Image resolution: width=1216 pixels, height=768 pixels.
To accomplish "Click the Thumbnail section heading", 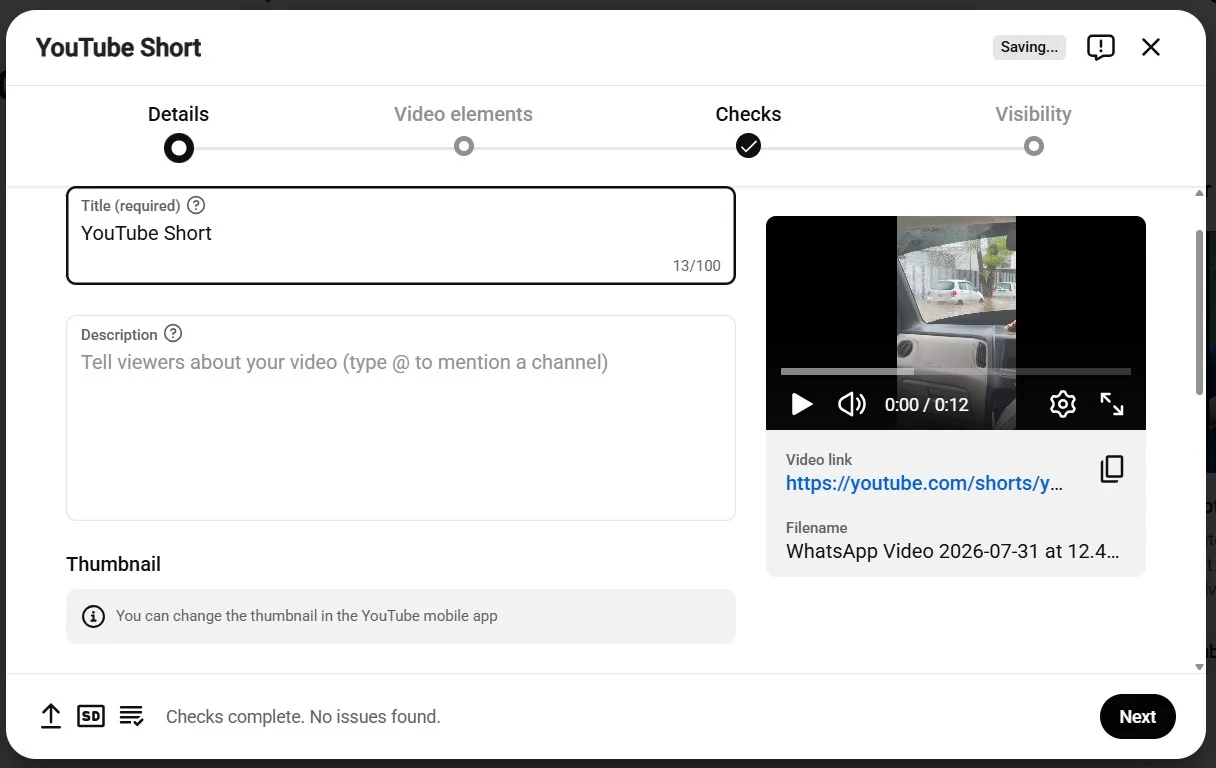I will (114, 564).
